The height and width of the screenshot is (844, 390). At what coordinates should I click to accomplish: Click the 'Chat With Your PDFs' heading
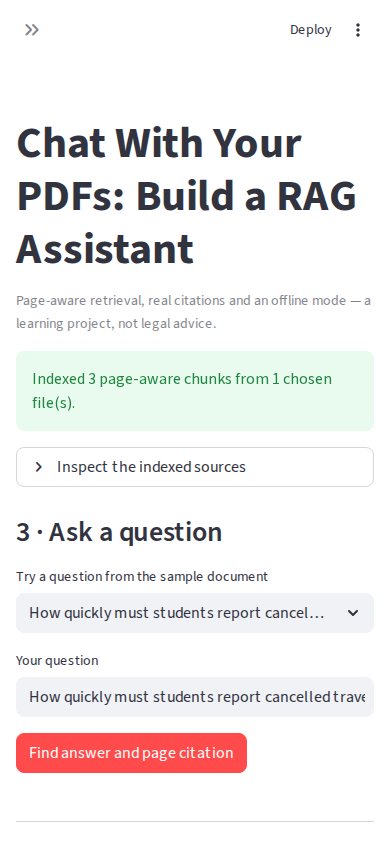tap(186, 195)
